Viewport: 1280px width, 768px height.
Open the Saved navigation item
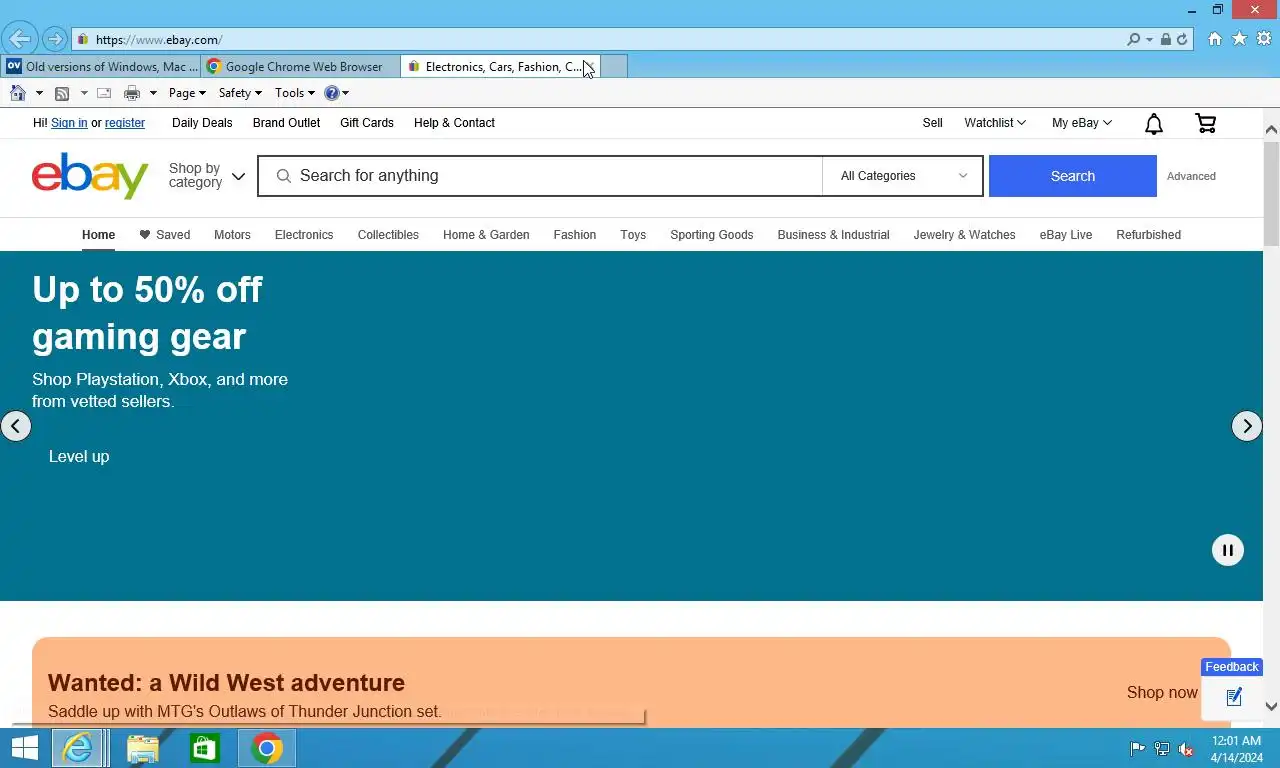[164, 235]
